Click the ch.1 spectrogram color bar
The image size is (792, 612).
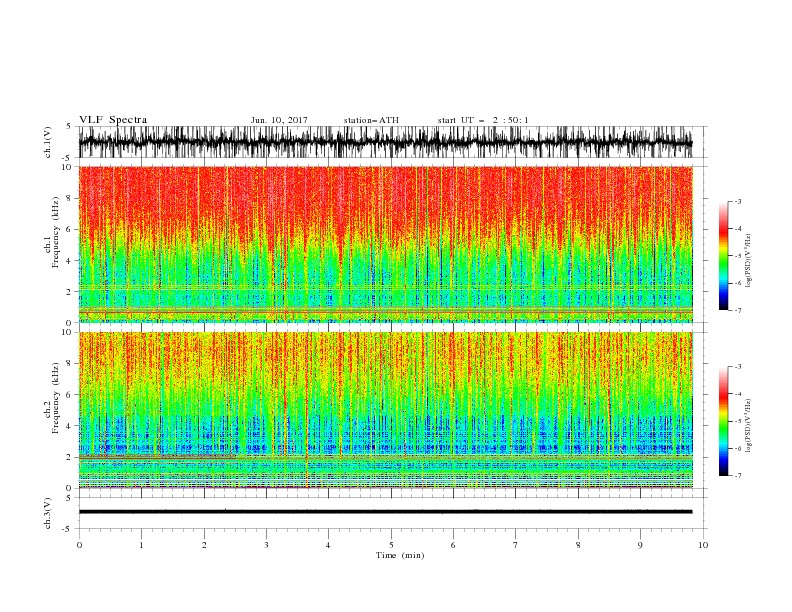click(723, 255)
